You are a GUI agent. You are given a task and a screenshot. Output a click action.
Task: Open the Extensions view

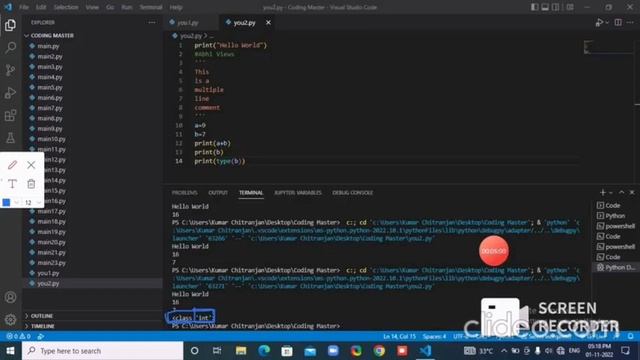[x=11, y=116]
